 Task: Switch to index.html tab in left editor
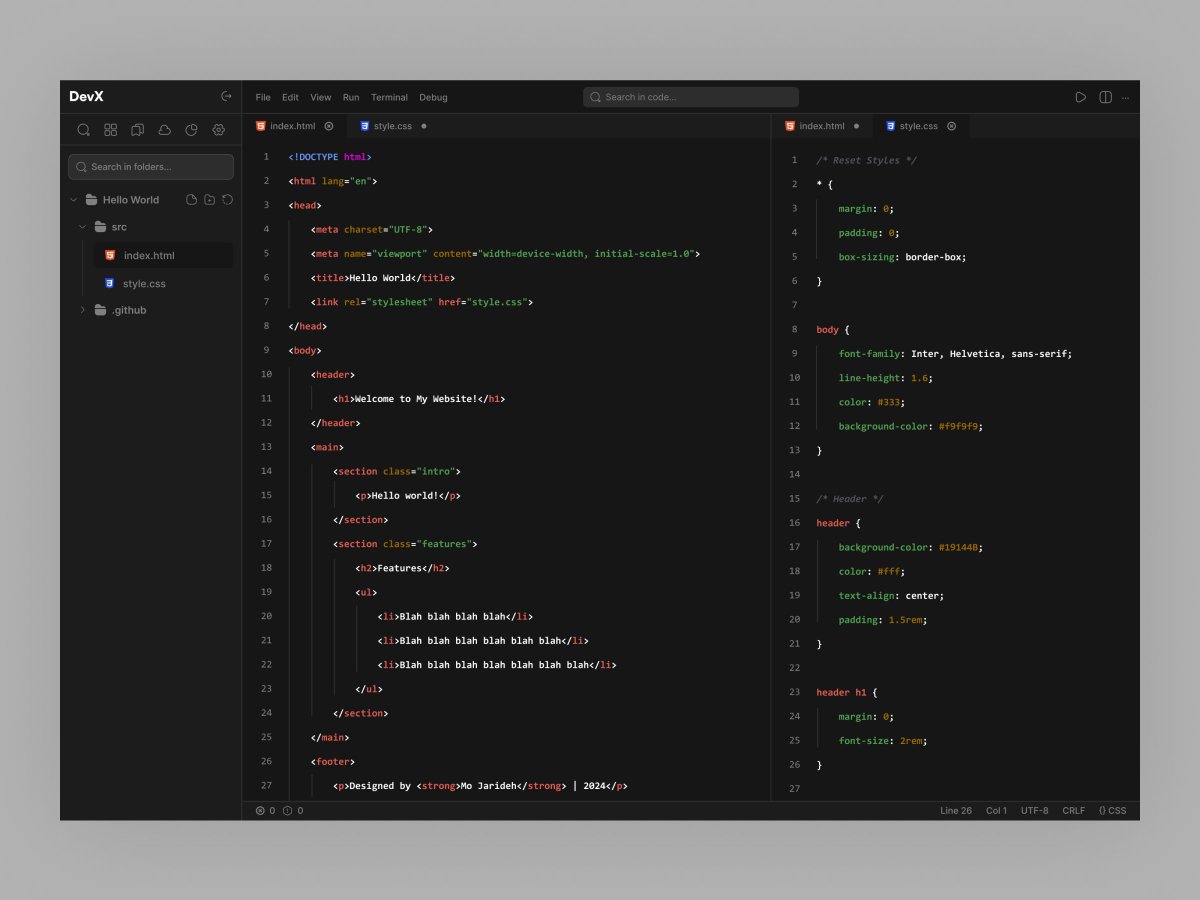tap(294, 126)
